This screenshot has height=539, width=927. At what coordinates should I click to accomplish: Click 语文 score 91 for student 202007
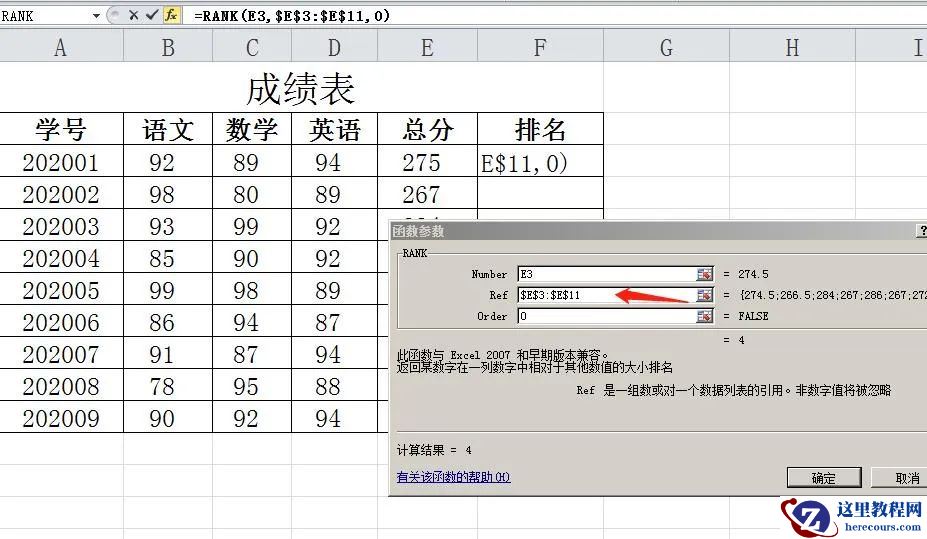[168, 353]
